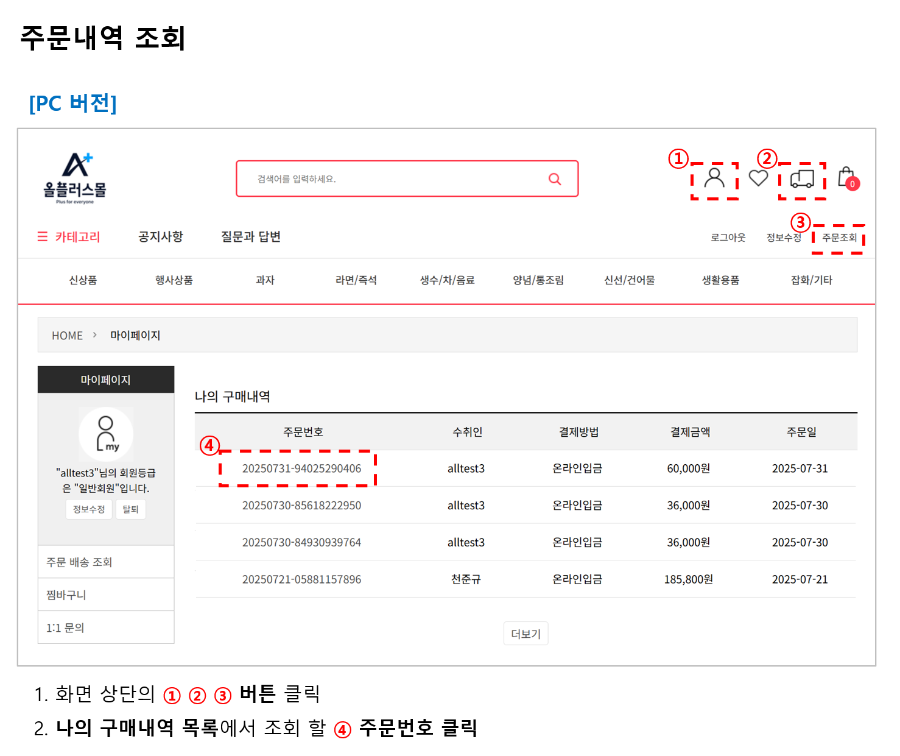Click the 주문일 column header
This screenshot has width=900, height=756.
coord(801,432)
